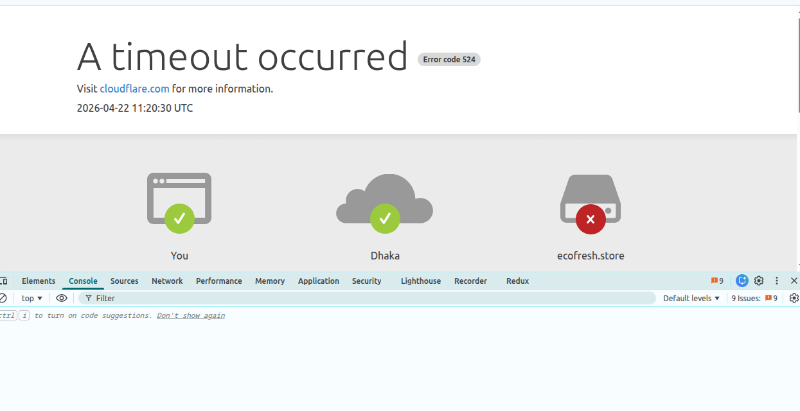Click the issues counter in the tab bar
800x411 pixels.
coord(717,281)
